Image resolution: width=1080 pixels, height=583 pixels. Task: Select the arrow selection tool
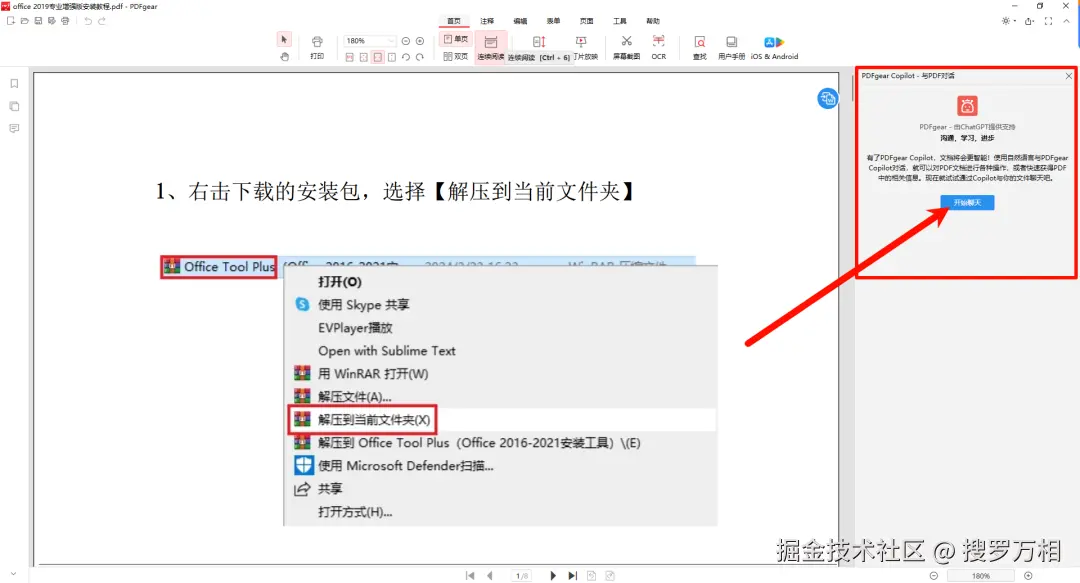tap(283, 40)
